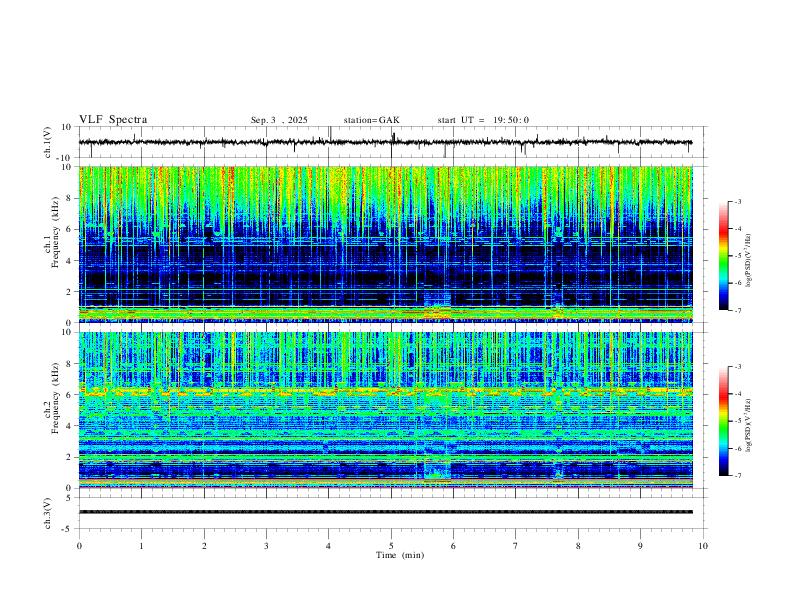Click the time axis tick label '0'
This screenshot has width=792, height=612.
click(79, 546)
